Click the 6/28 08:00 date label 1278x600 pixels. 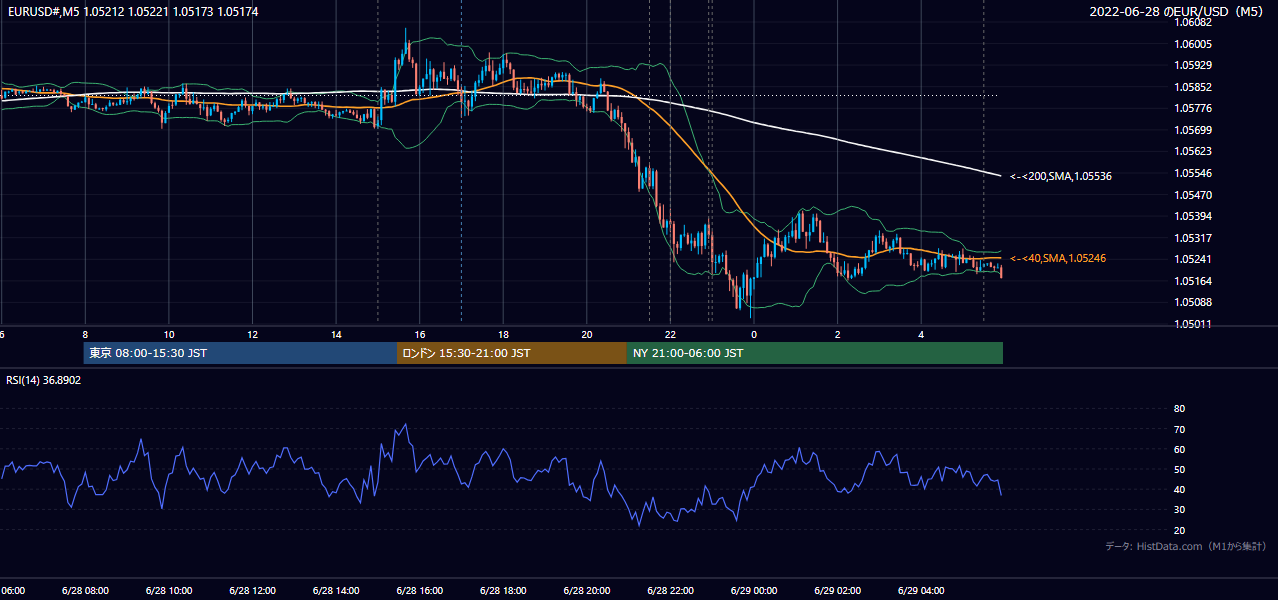point(84,590)
